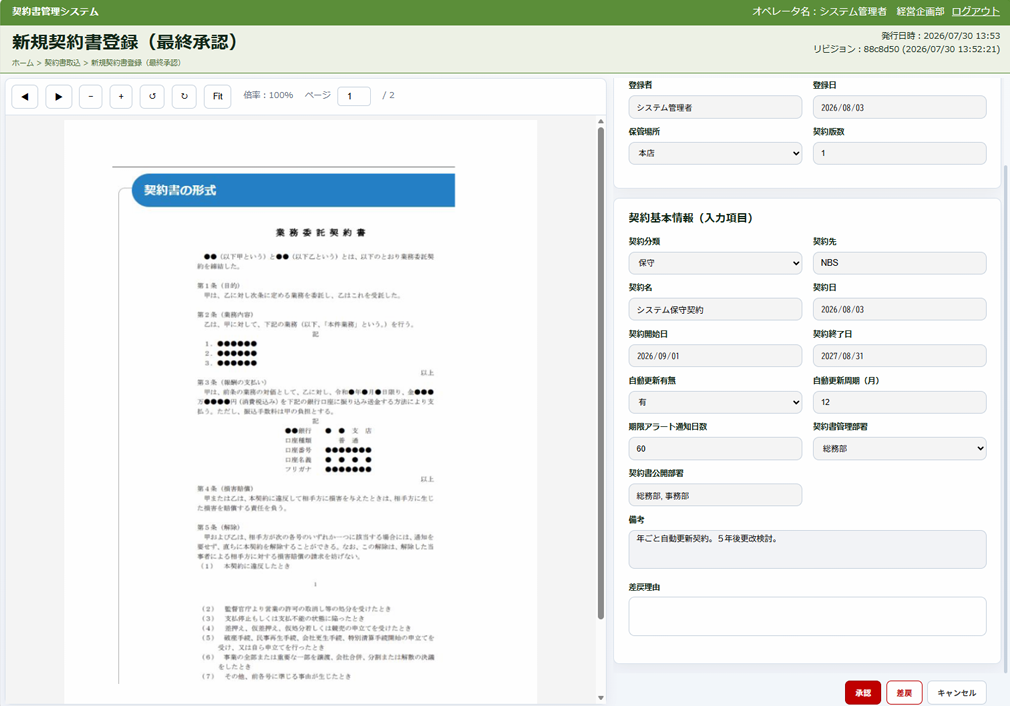The width and height of the screenshot is (1010, 706).
Task: Select the 自動更新周期 field with 12
Action: coord(899,402)
